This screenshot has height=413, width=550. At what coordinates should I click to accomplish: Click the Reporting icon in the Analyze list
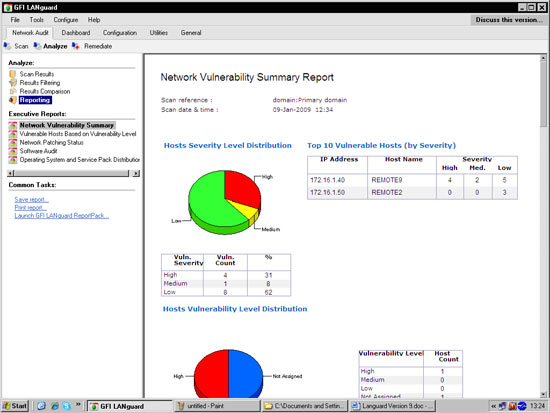(x=13, y=100)
